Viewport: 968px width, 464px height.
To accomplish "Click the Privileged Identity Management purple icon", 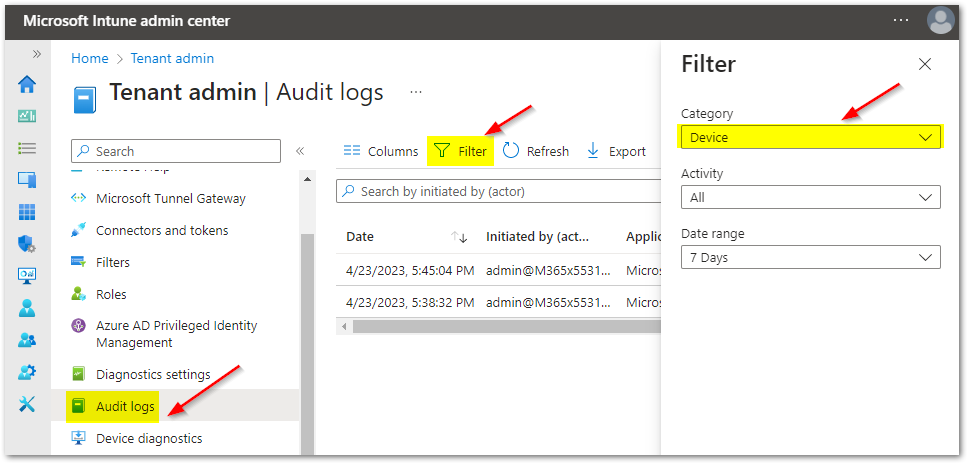I will (x=78, y=326).
